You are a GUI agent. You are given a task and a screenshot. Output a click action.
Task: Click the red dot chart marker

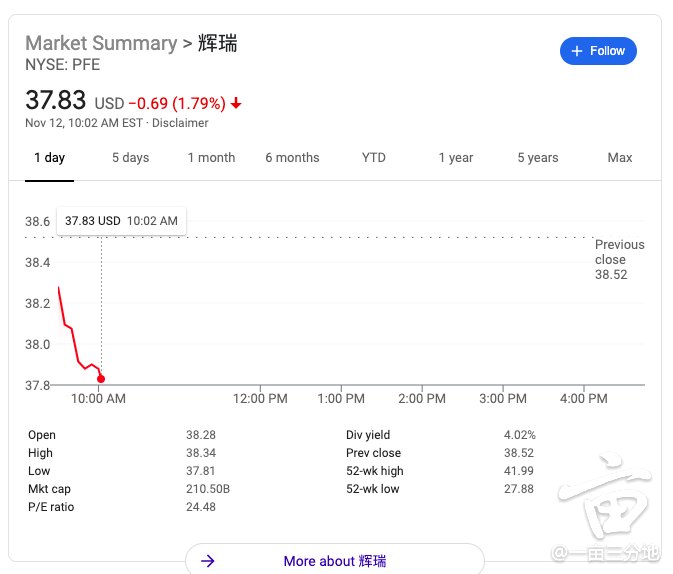[101, 379]
